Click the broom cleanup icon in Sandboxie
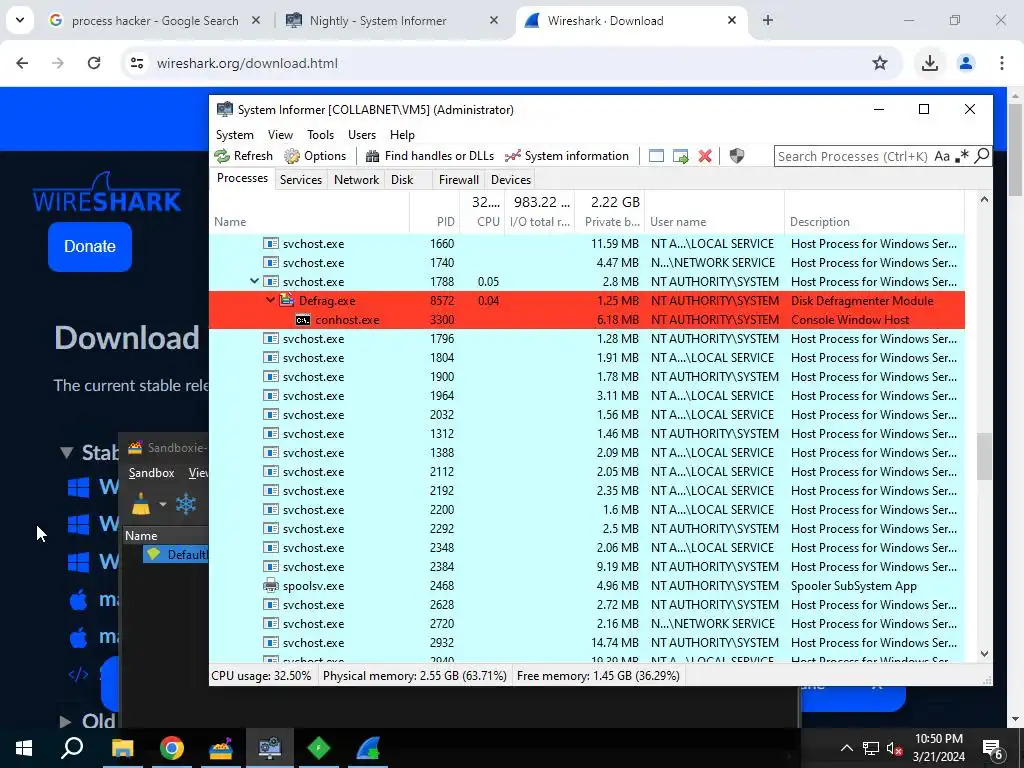1024x768 pixels. click(x=140, y=504)
